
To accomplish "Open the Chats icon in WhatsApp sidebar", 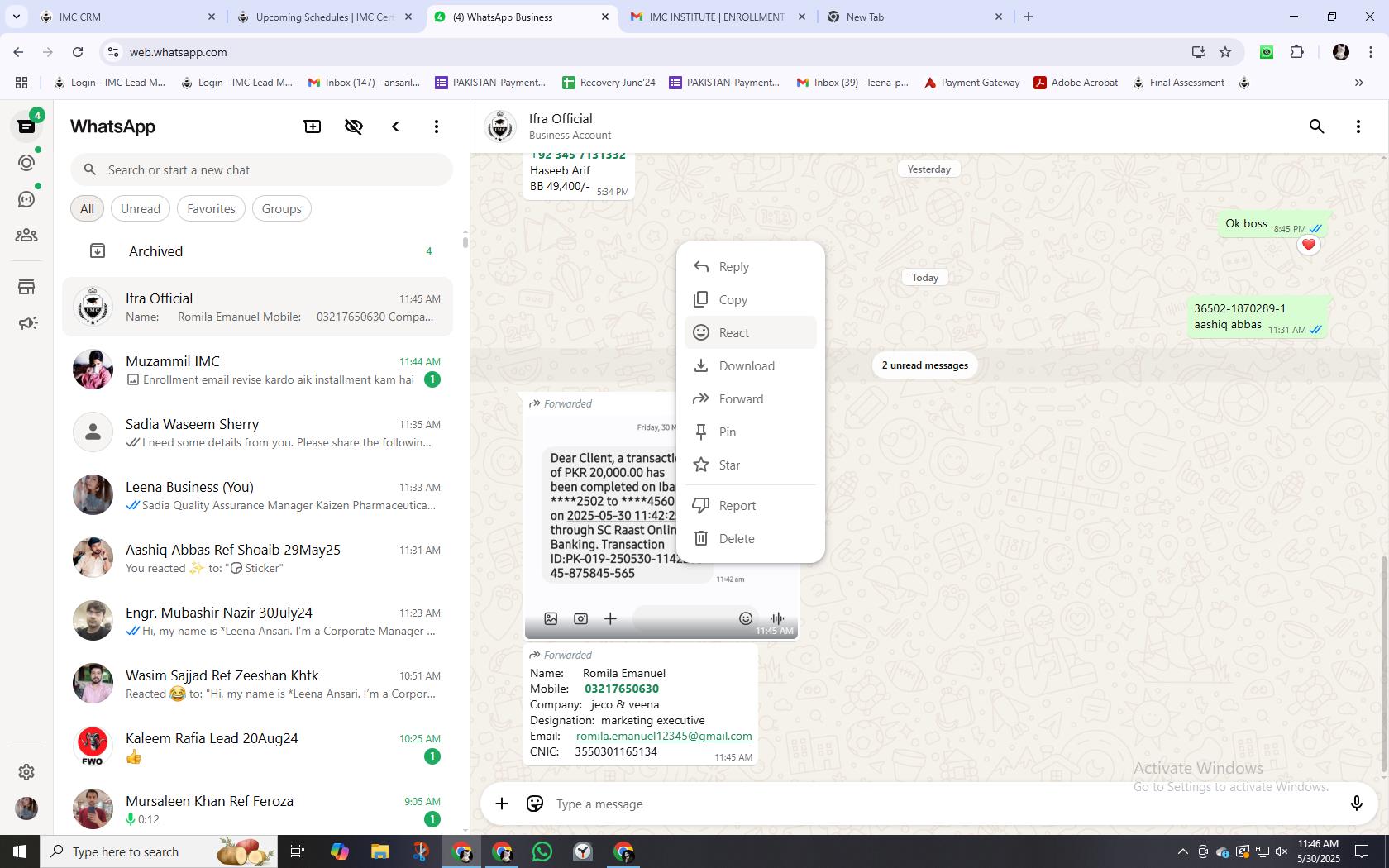I will [26, 126].
